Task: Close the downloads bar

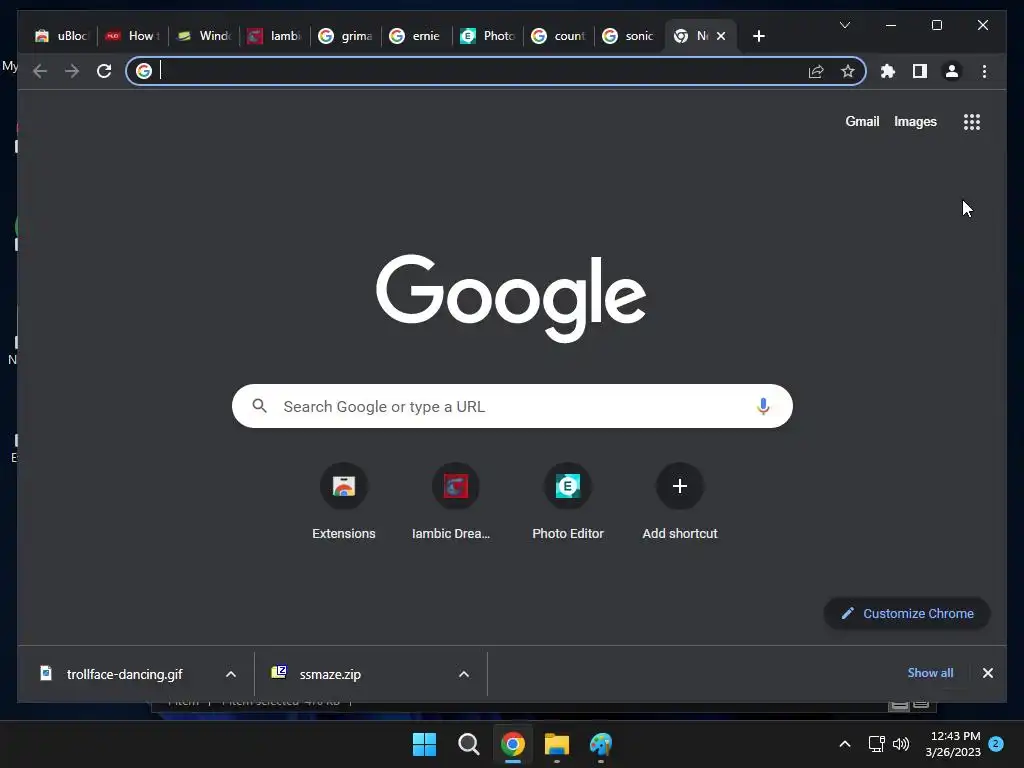Action: point(987,673)
